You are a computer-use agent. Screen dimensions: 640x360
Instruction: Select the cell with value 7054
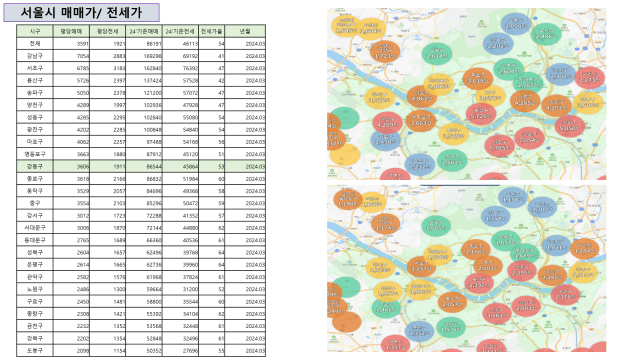coord(71,56)
